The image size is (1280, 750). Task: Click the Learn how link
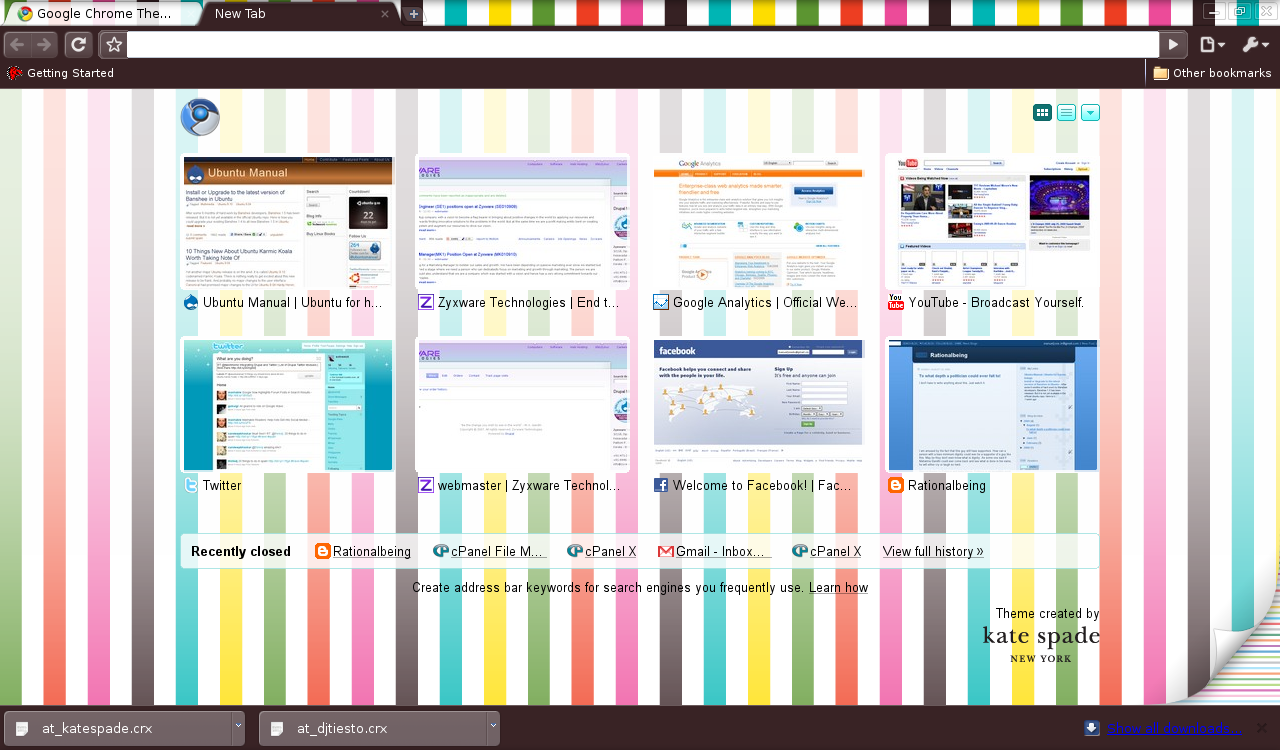tap(838, 587)
